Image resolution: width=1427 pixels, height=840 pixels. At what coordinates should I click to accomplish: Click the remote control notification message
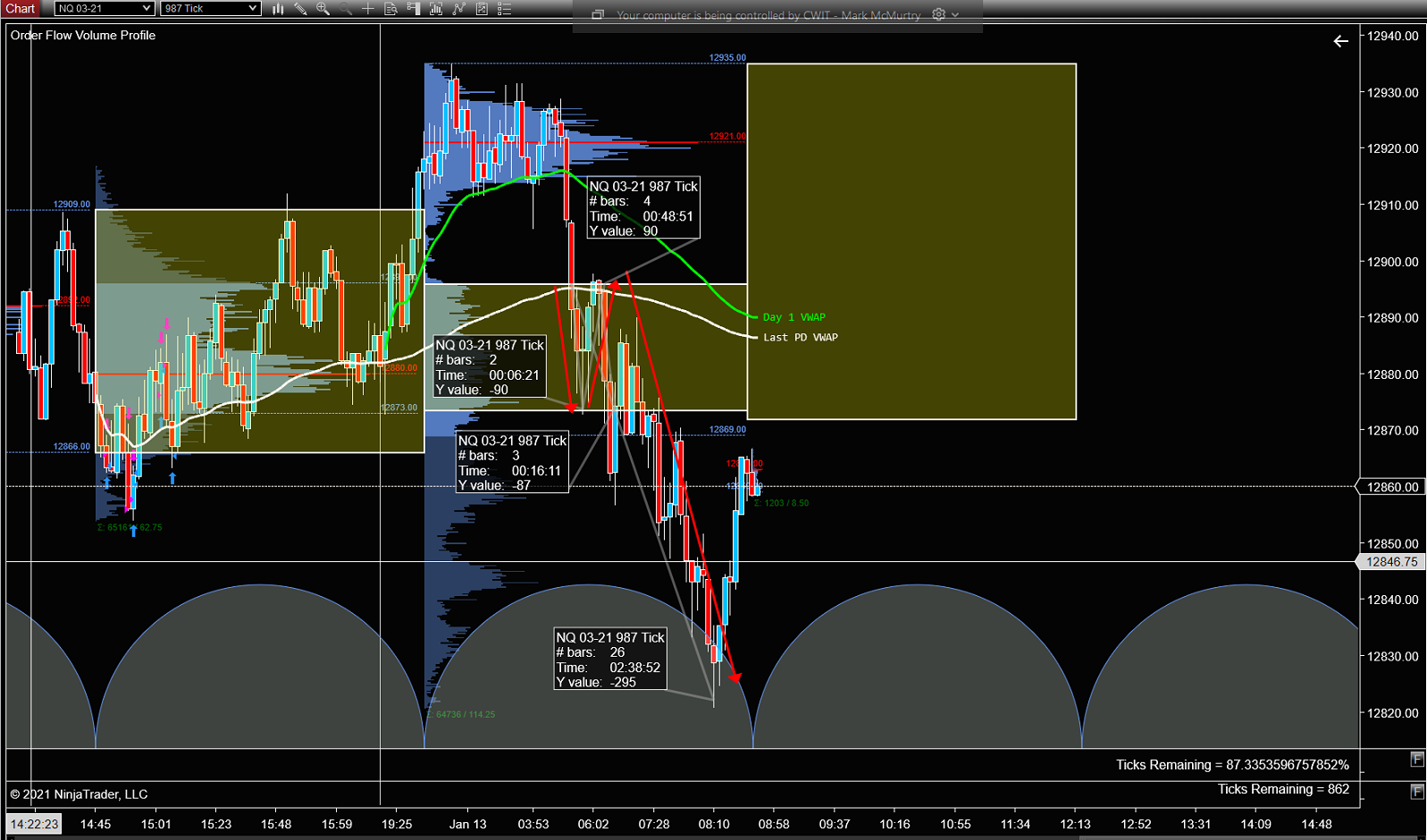coord(768,15)
